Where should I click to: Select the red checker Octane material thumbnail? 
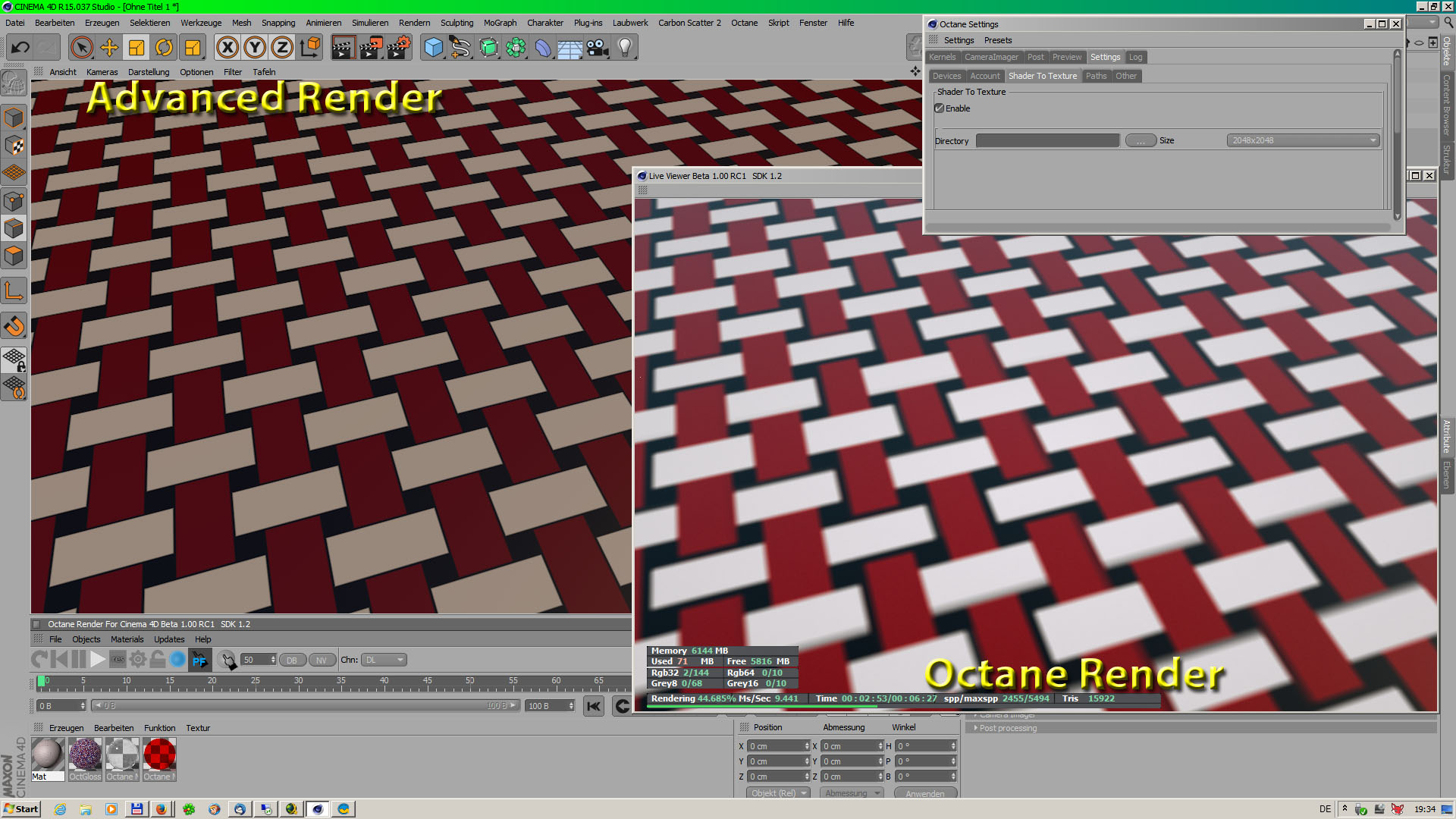pos(159,755)
